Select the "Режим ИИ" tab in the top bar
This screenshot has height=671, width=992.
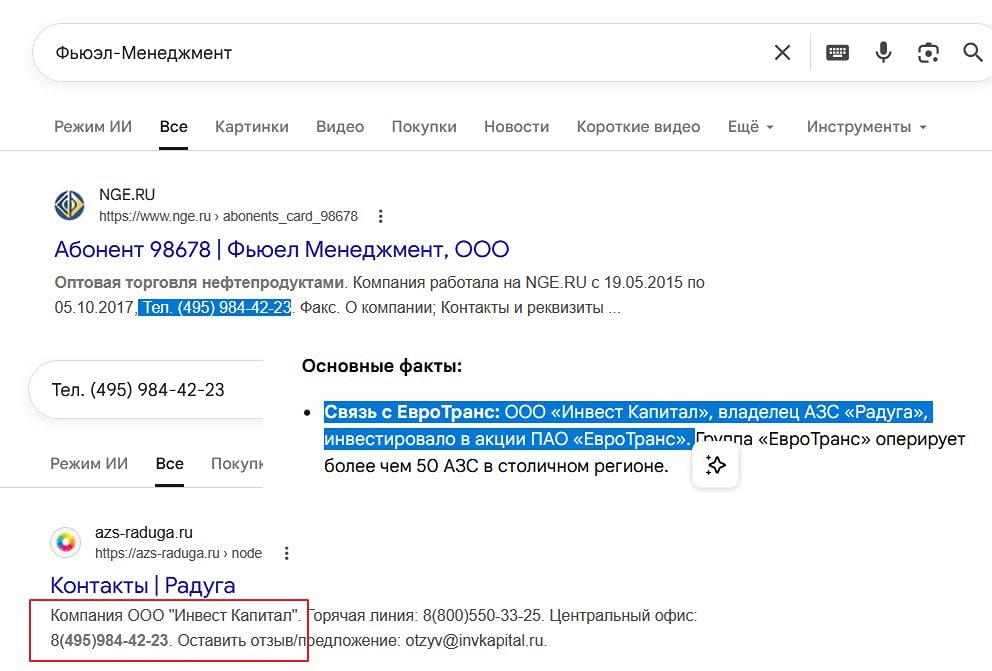click(x=93, y=127)
